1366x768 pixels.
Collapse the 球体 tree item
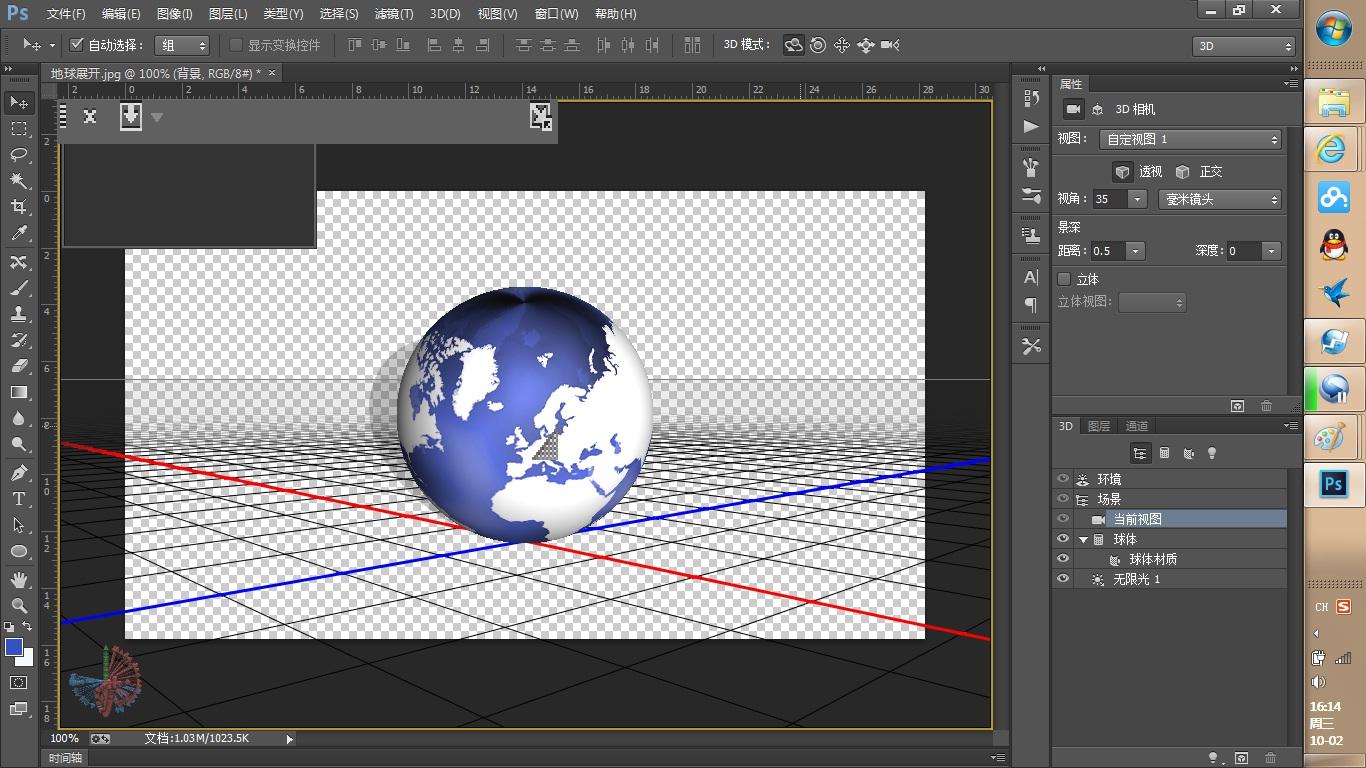[x=1083, y=540]
